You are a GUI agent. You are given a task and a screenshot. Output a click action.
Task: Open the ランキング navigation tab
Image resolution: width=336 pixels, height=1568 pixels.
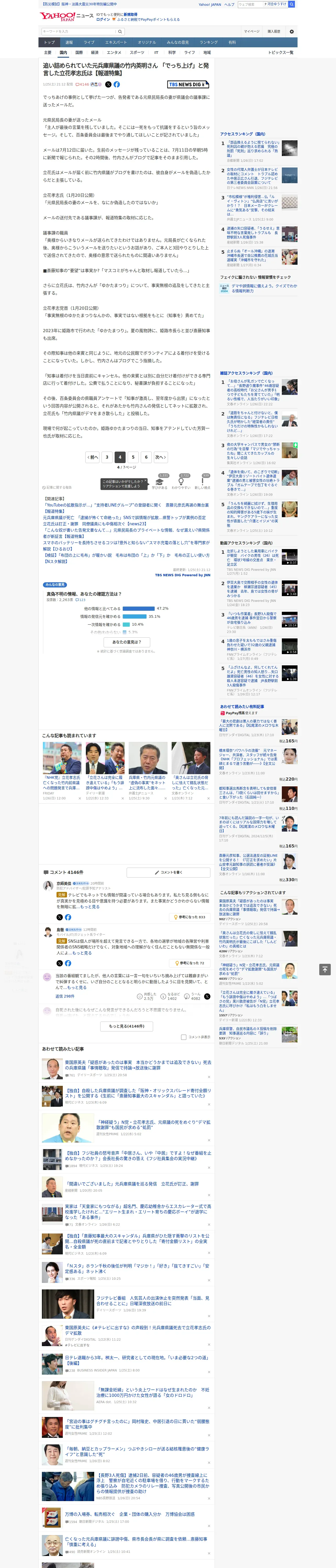(209, 43)
